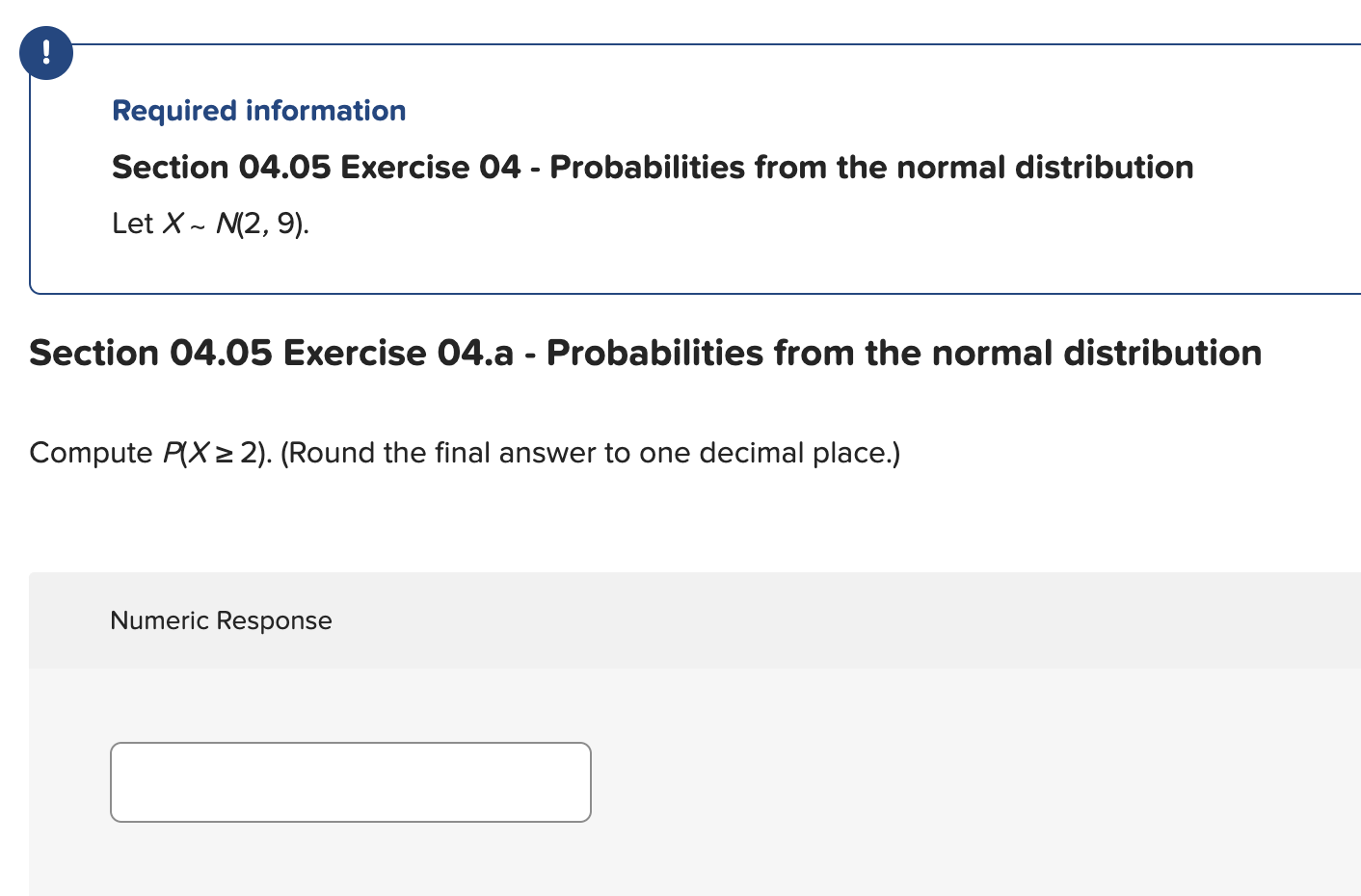Select the Required information heading

(258, 111)
